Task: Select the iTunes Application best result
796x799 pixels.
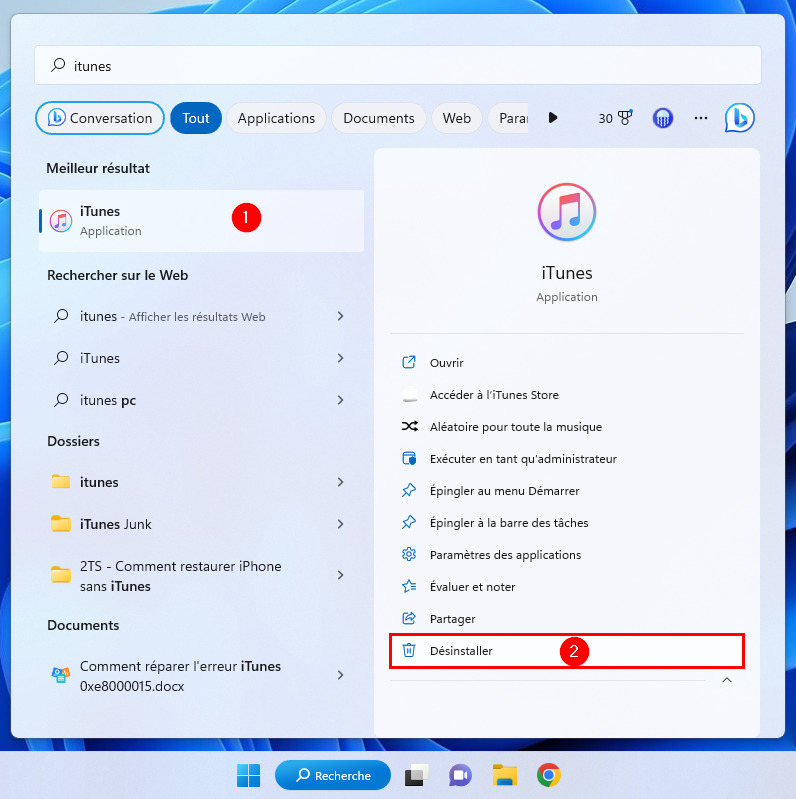Action: (201, 221)
